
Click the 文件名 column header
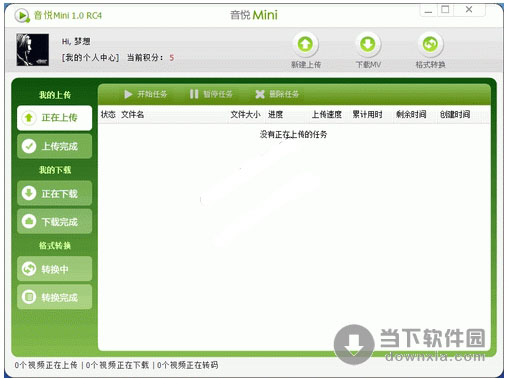132,114
